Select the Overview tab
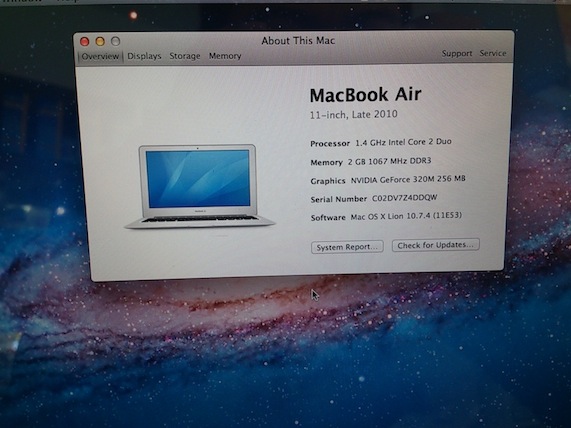Image resolution: width=571 pixels, height=428 pixels. point(100,56)
